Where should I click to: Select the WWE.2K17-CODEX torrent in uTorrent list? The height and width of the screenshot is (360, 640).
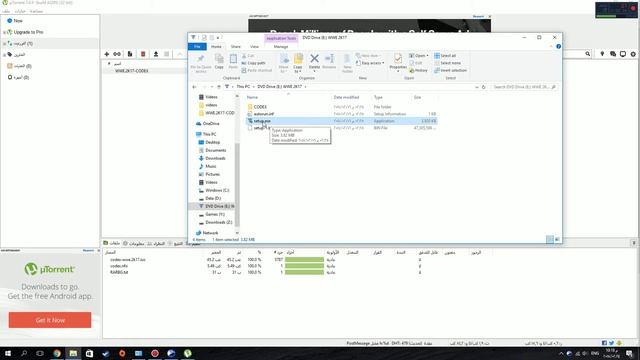coord(131,71)
